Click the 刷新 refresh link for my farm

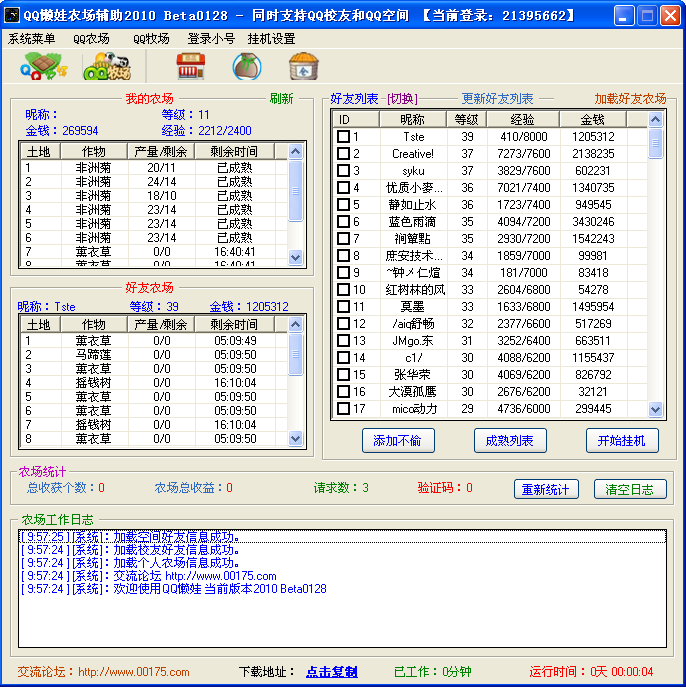[281, 99]
